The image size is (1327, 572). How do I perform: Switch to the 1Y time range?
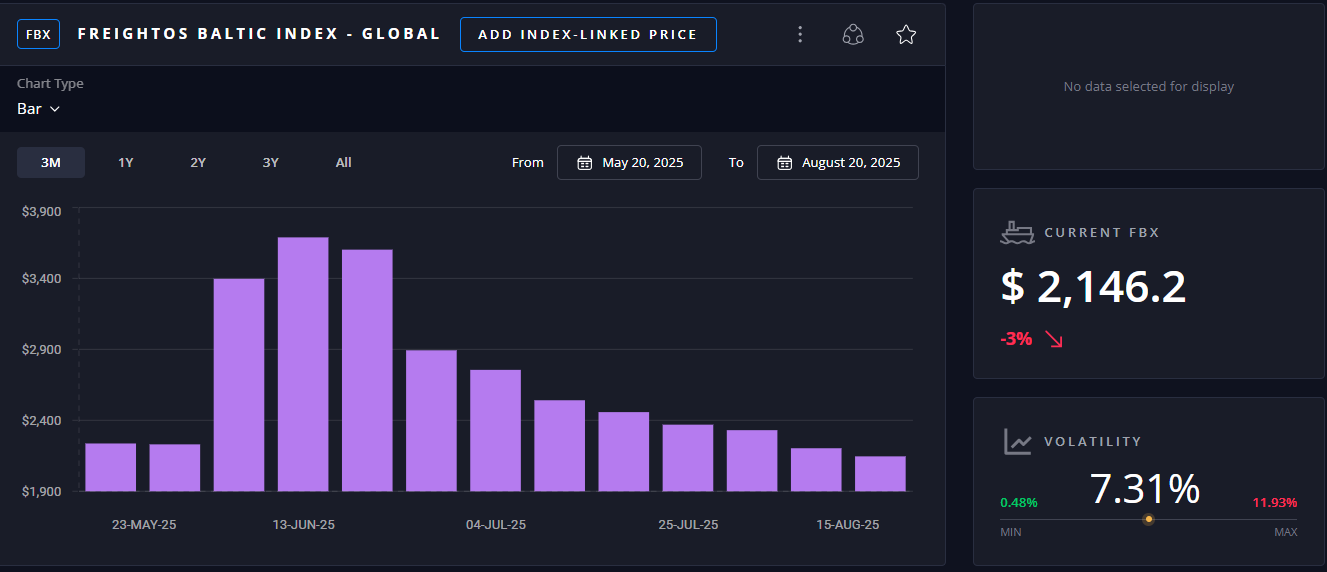(x=126, y=162)
